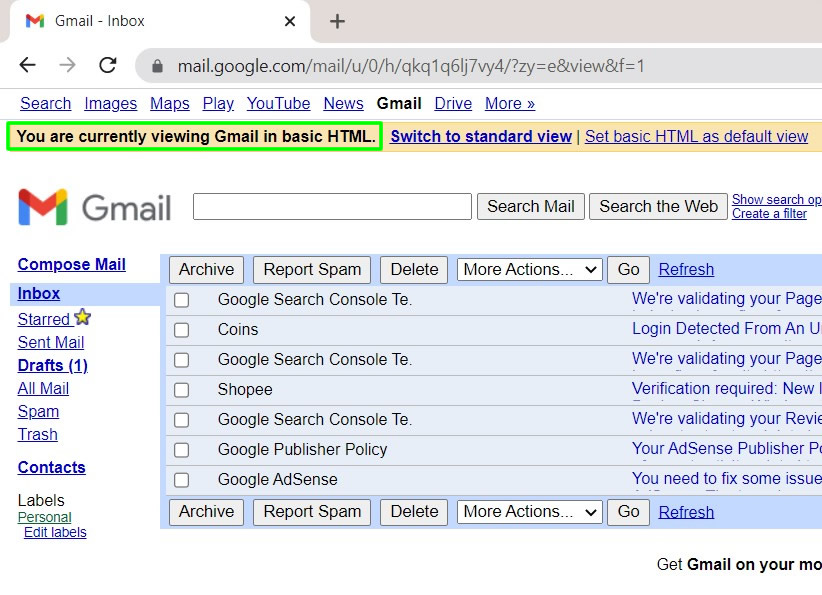Open Drive in the Google bar
Image resolution: width=822 pixels, height=595 pixels.
point(453,104)
